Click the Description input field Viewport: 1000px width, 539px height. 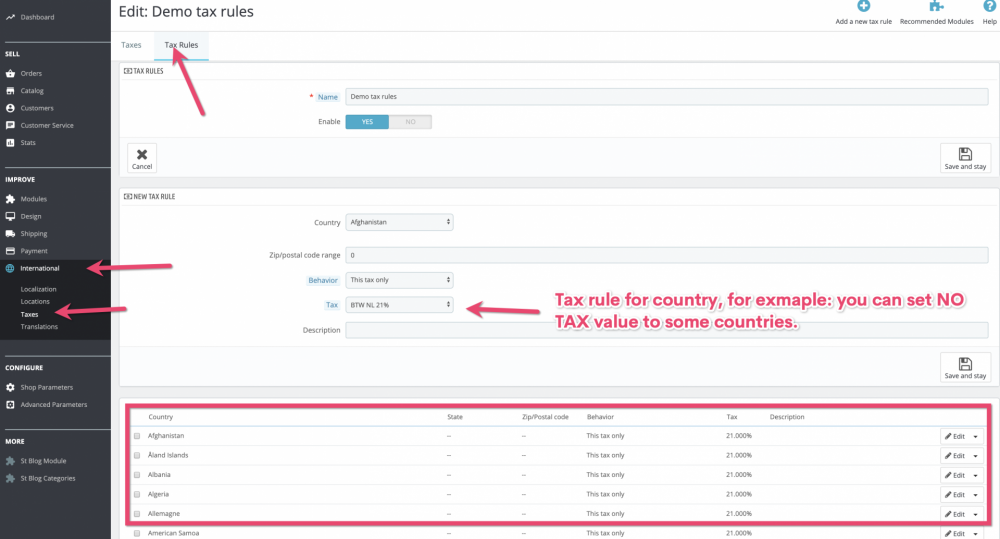coord(666,330)
